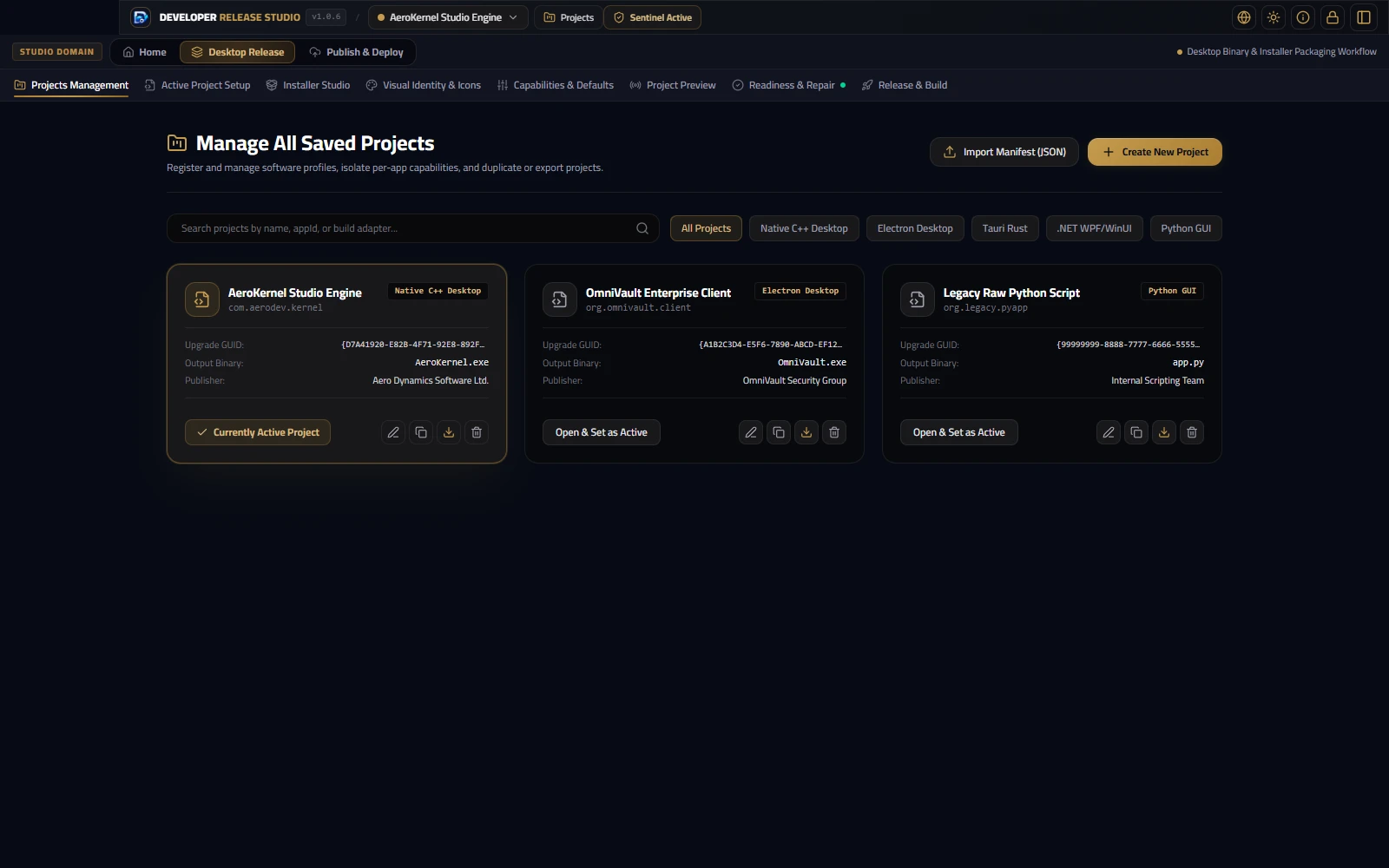The image size is (1389, 868).
Task: Export the OmniVault Enterprise Client project
Action: (806, 432)
